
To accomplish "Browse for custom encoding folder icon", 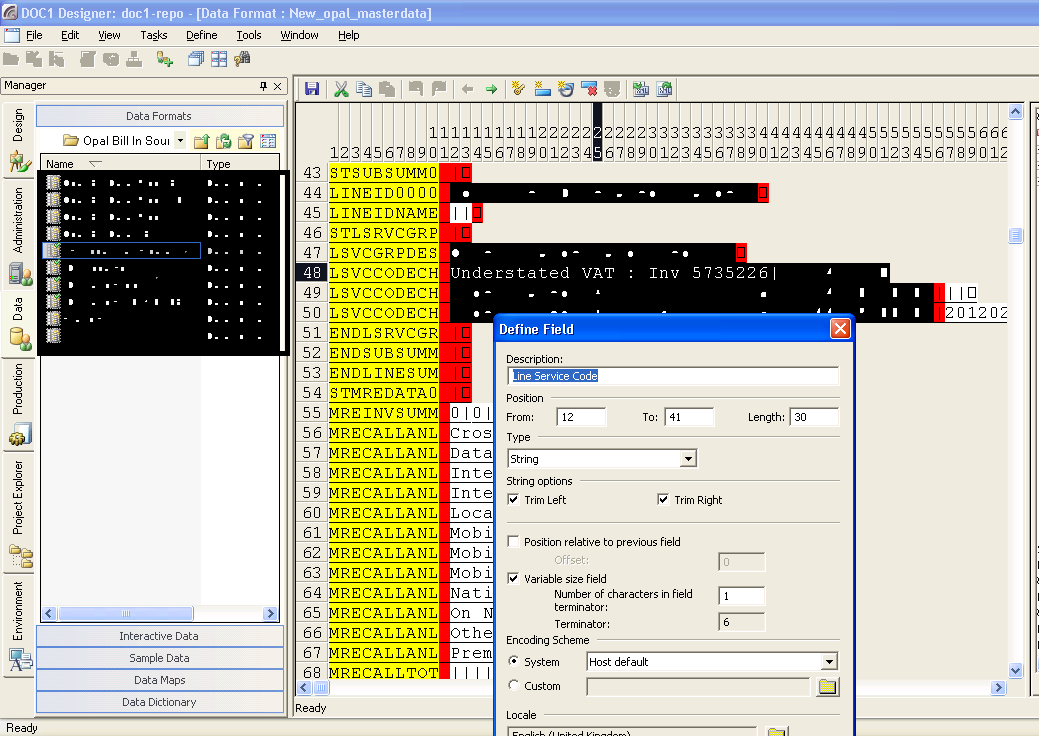I will tap(827, 687).
